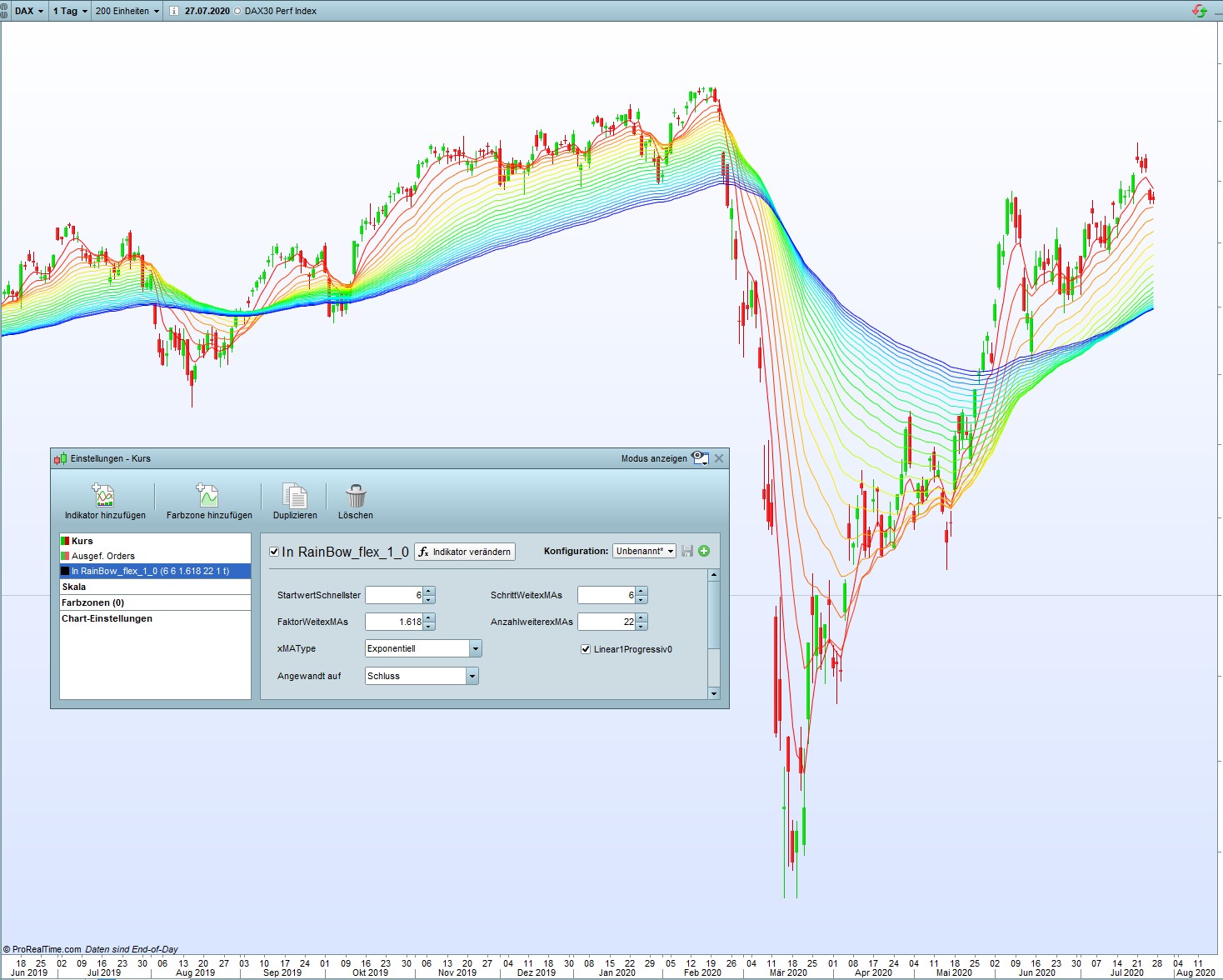Click the 'DAX30 Perf Index' label

pos(281,11)
